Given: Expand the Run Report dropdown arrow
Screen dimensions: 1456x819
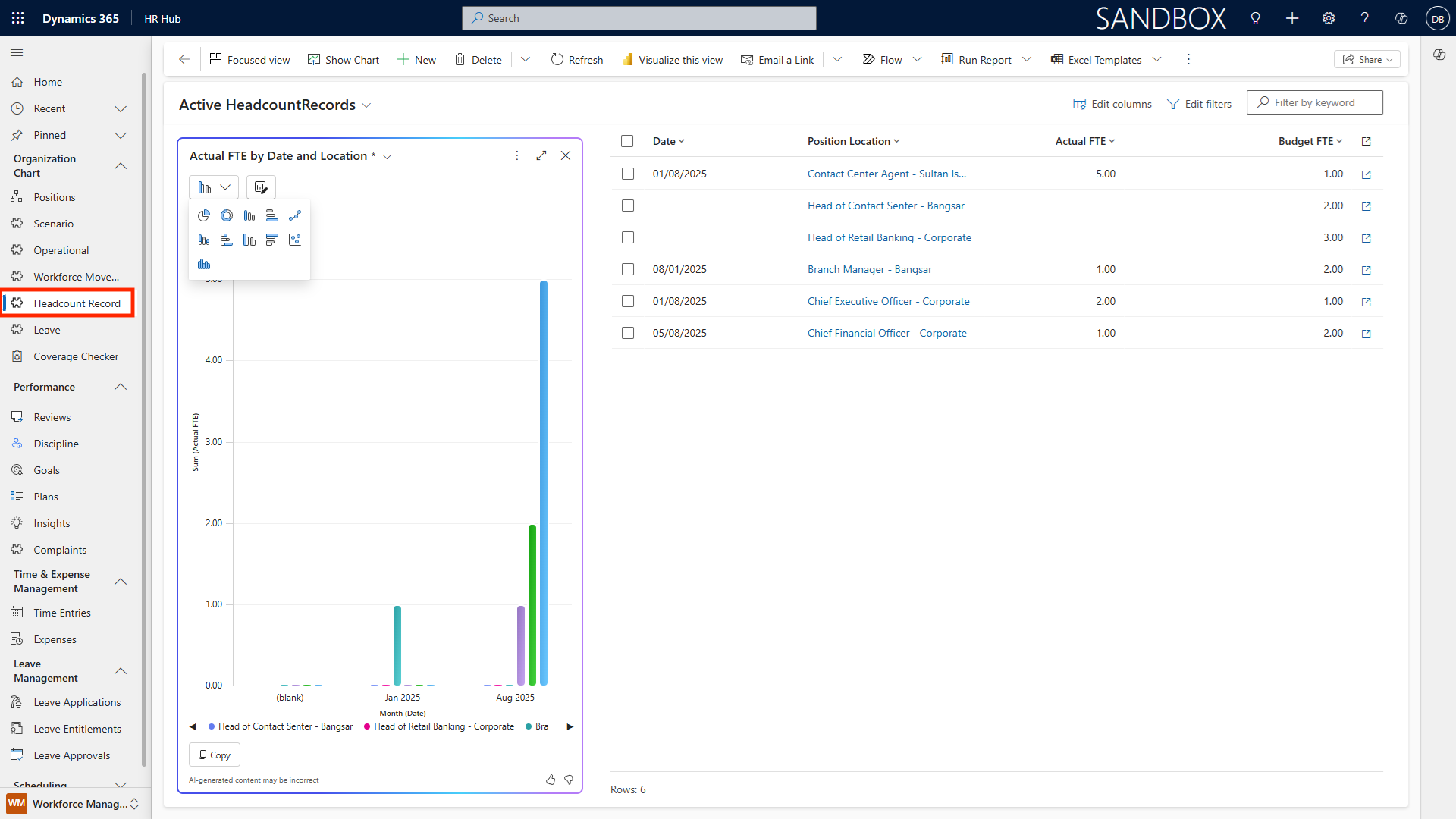Looking at the screenshot, I should coord(1027,60).
